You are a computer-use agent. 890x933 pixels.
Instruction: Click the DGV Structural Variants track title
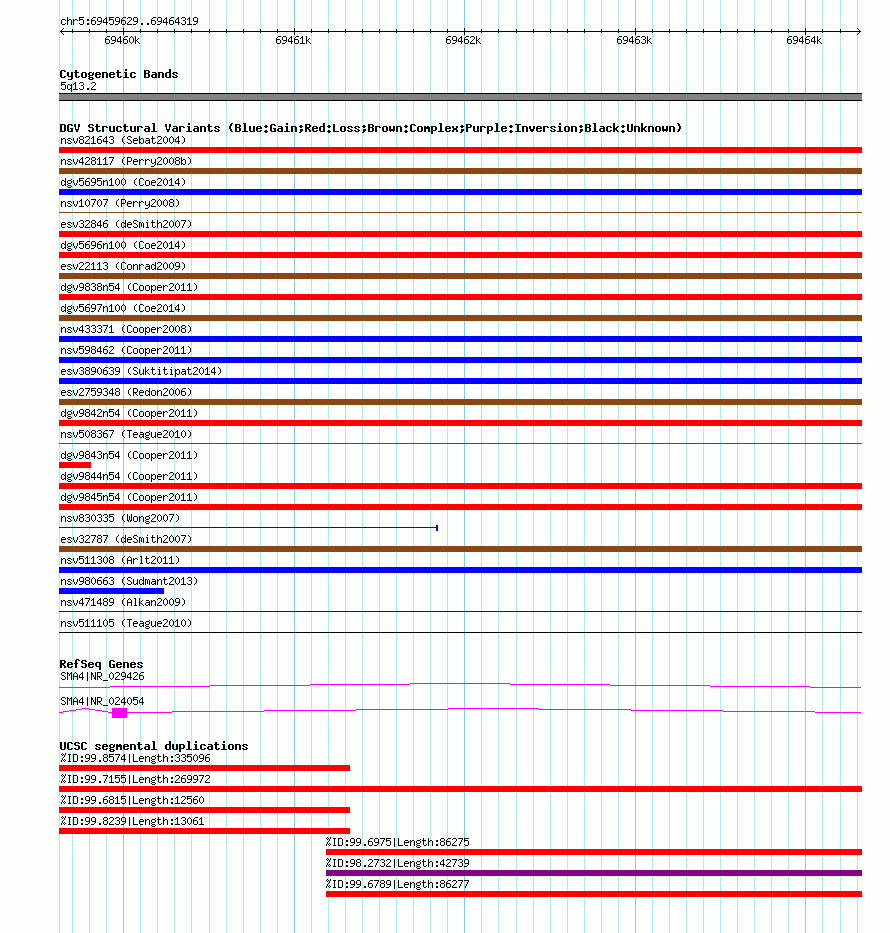pyautogui.click(x=371, y=128)
